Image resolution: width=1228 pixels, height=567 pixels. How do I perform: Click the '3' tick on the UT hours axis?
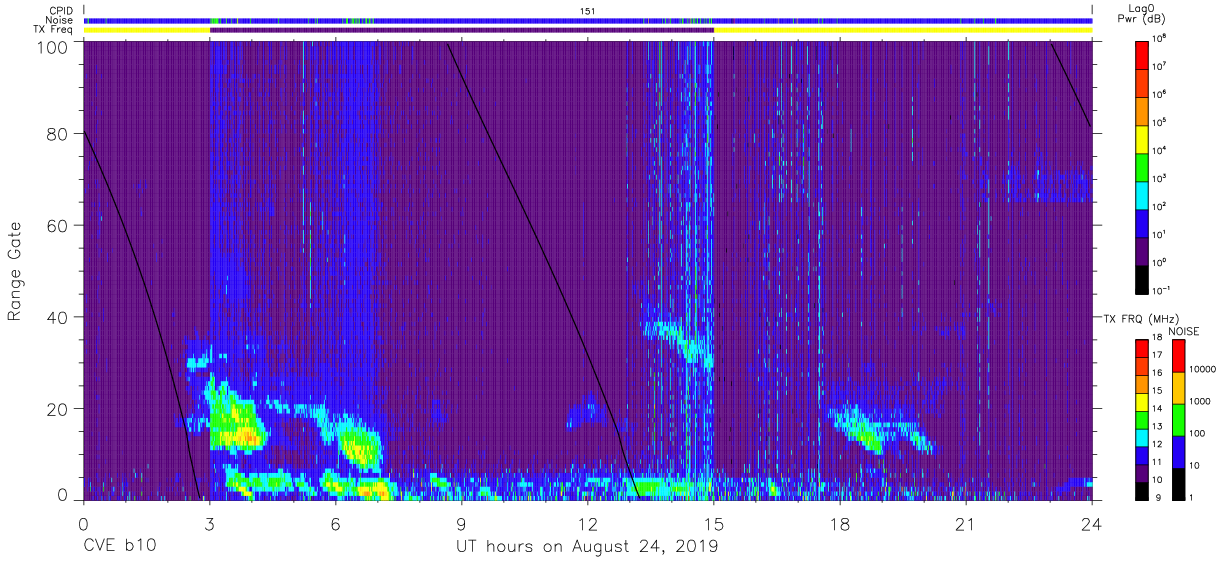tap(210, 524)
